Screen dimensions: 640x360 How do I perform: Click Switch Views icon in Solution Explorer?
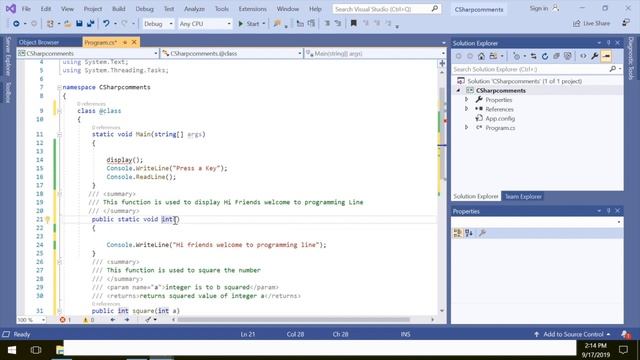tap(493, 56)
